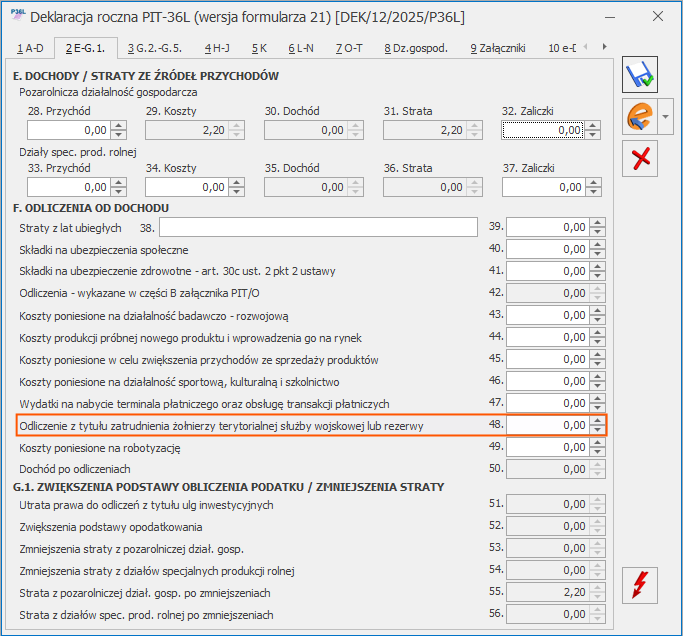The image size is (683, 636).
Task: Click field 49 Koszty poniesione na robotyzację amount
Action: pos(548,447)
